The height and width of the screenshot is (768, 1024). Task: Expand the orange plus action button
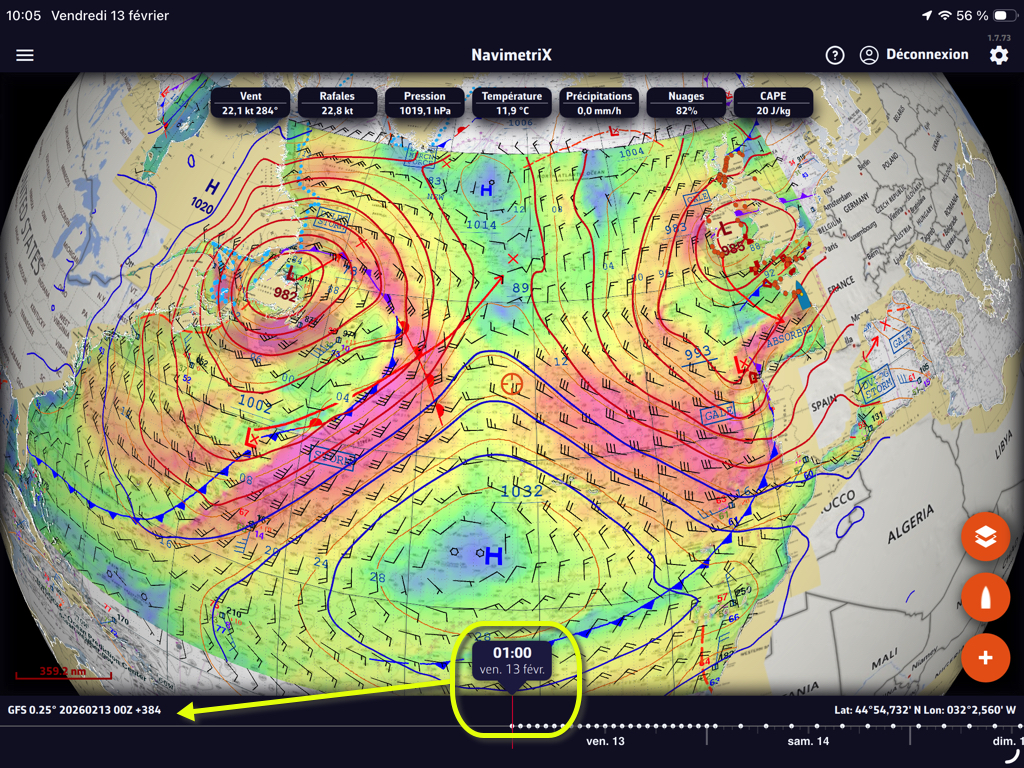coord(985,657)
